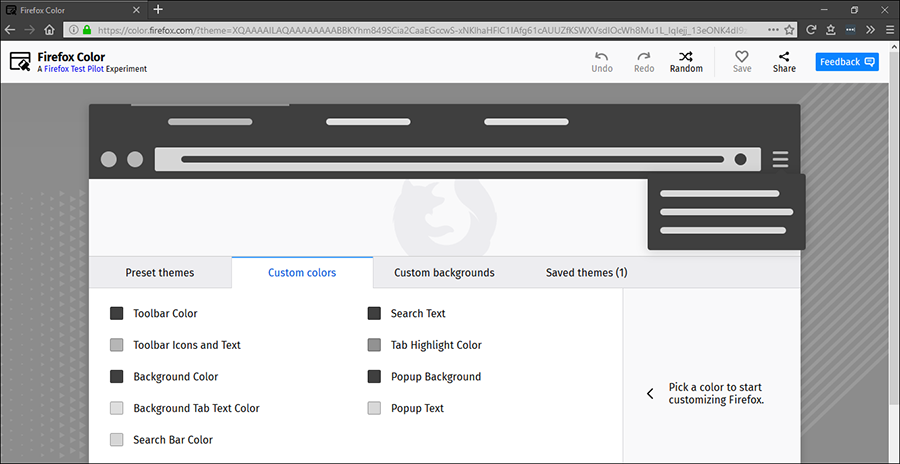900x464 pixels.
Task: View Saved themes (1) tab
Action: (587, 273)
